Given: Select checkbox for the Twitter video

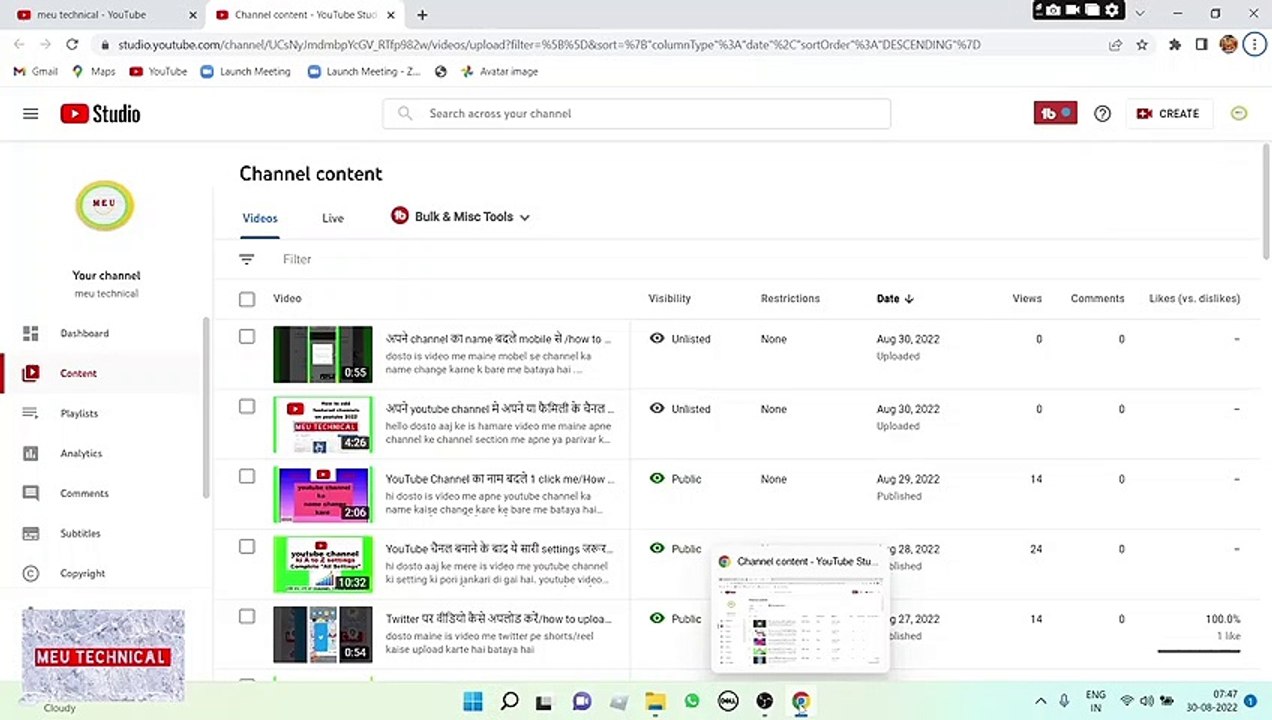Looking at the screenshot, I should point(247,616).
